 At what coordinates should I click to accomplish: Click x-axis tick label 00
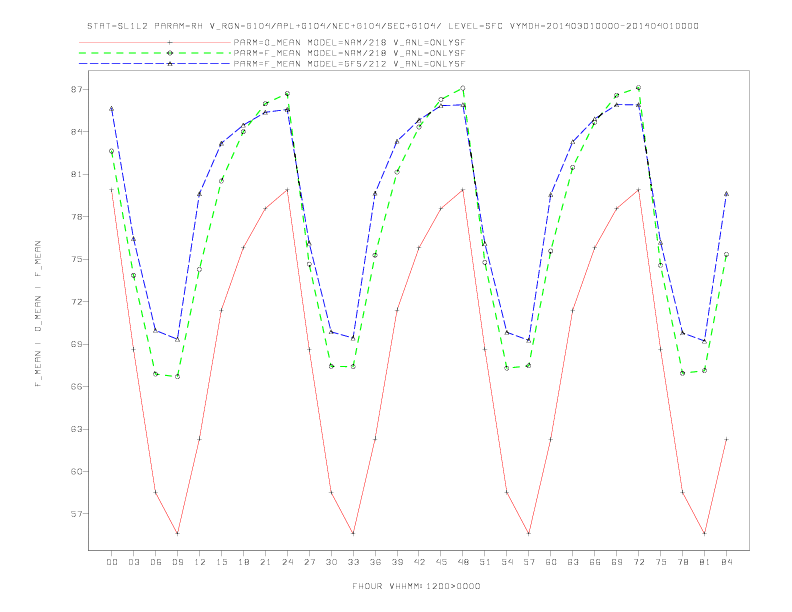[112, 562]
